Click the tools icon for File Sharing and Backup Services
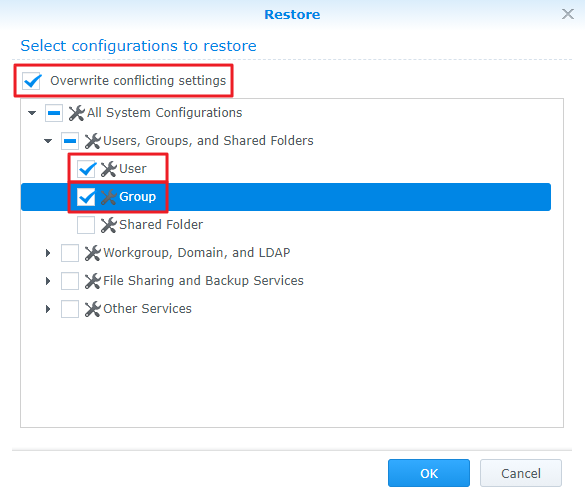 pyautogui.click(x=93, y=281)
